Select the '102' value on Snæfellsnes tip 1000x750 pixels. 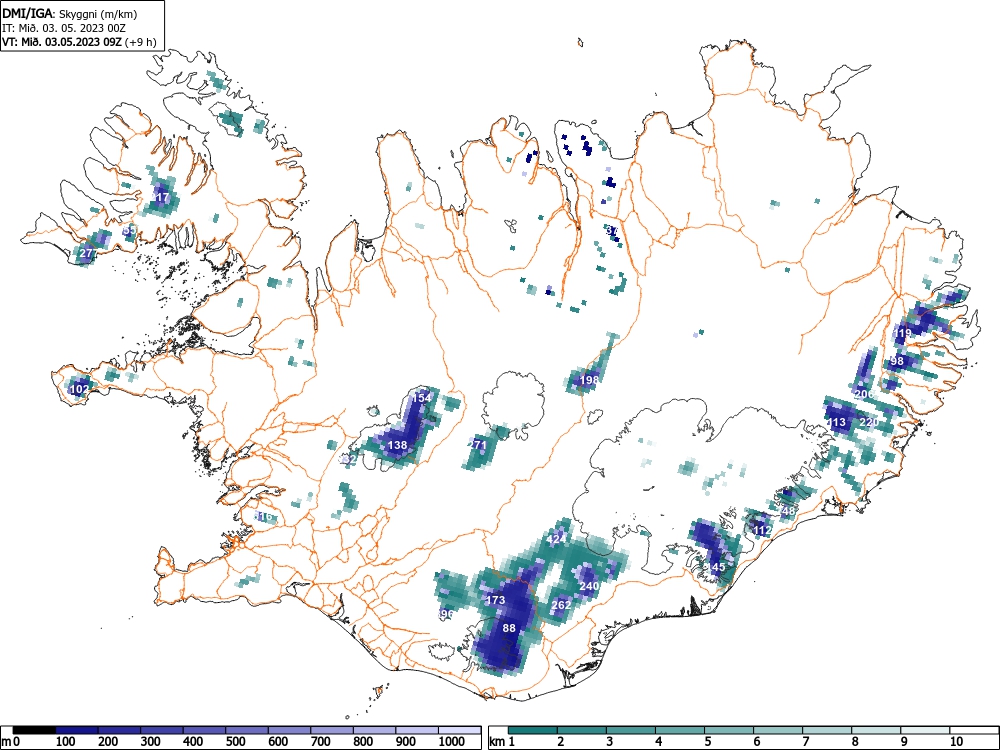pyautogui.click(x=79, y=389)
